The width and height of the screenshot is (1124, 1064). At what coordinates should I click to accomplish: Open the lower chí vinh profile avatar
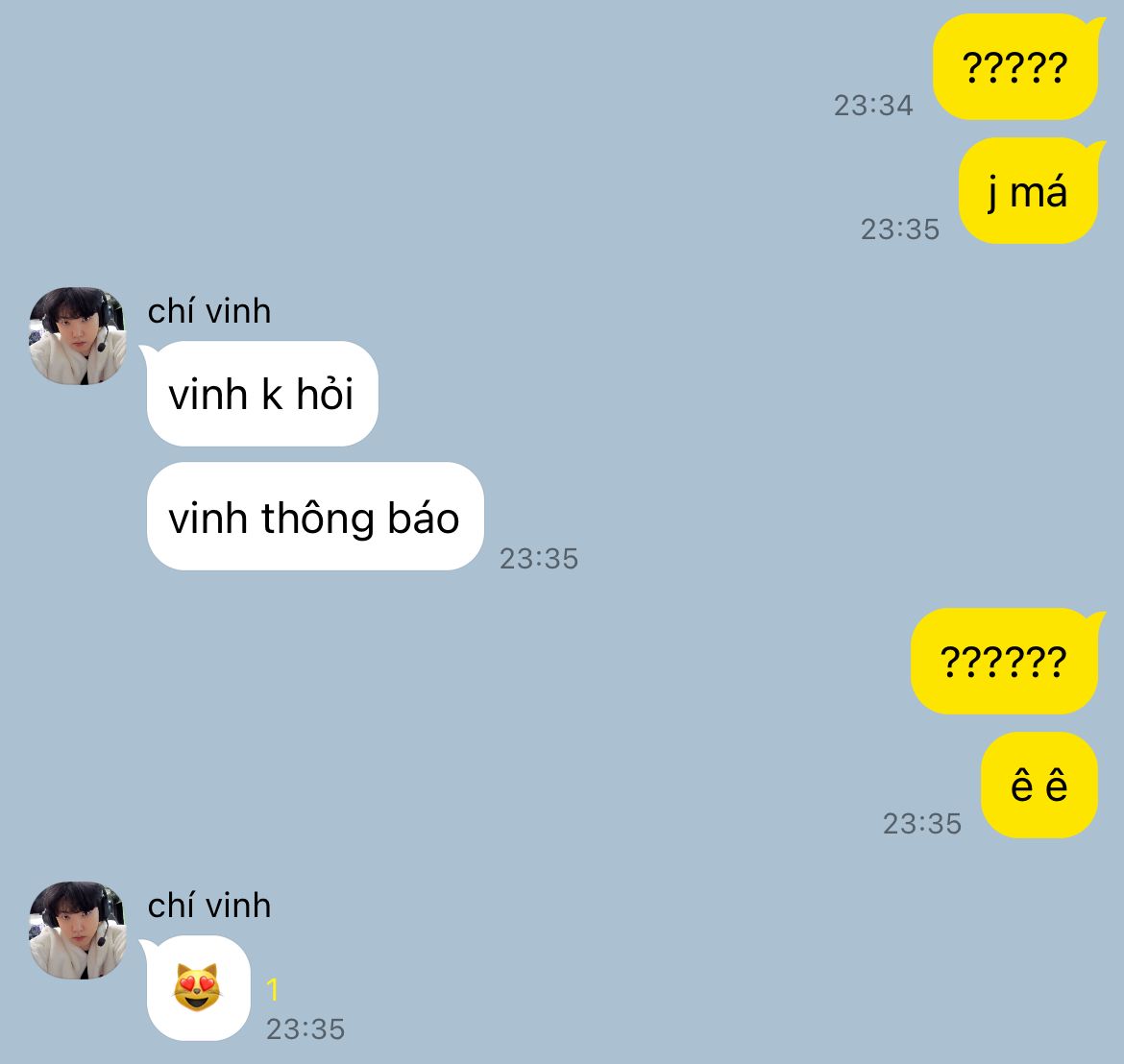pos(78,930)
